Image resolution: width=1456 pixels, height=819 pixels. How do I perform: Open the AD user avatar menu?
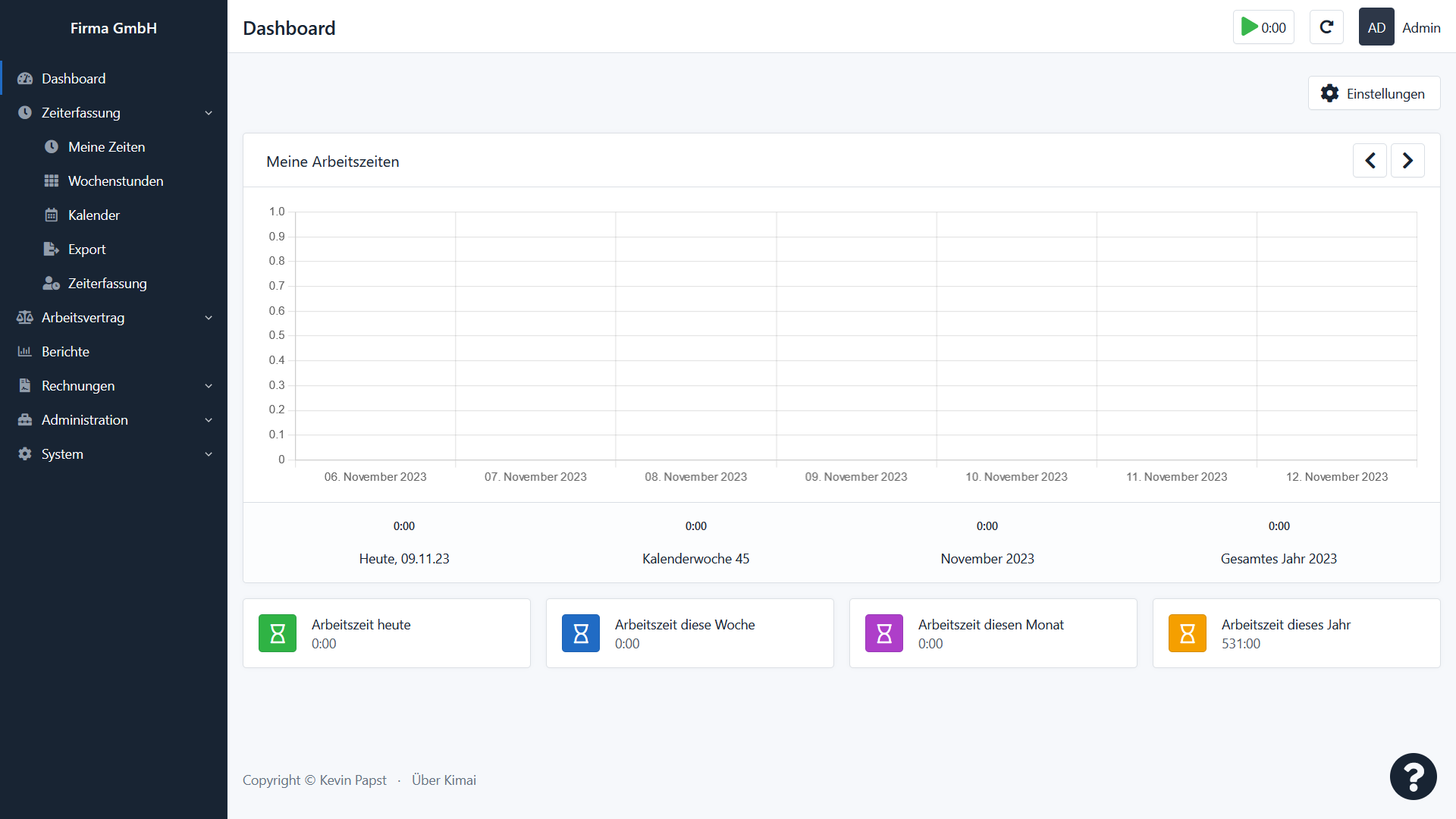pyautogui.click(x=1376, y=27)
